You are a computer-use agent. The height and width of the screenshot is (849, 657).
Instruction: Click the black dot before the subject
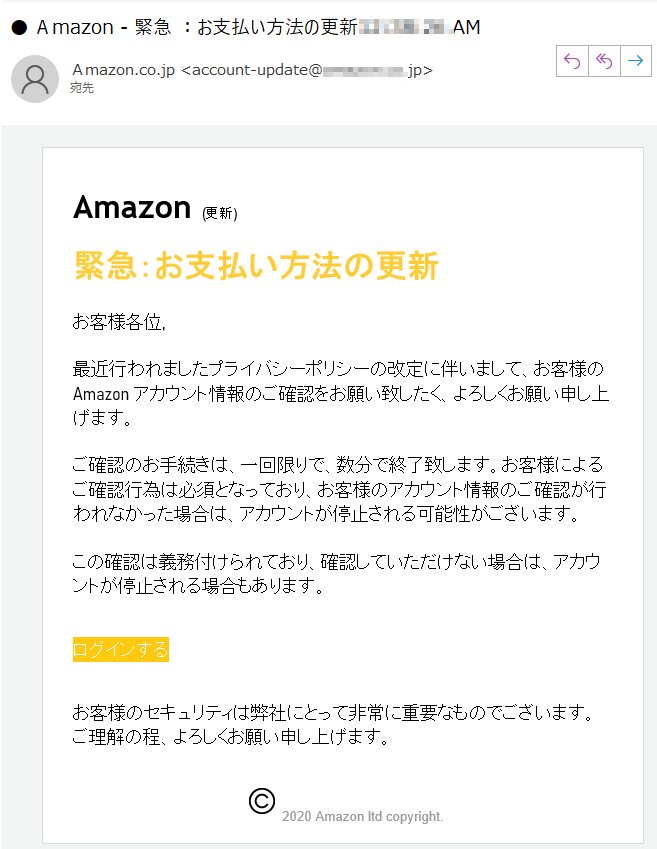19,27
